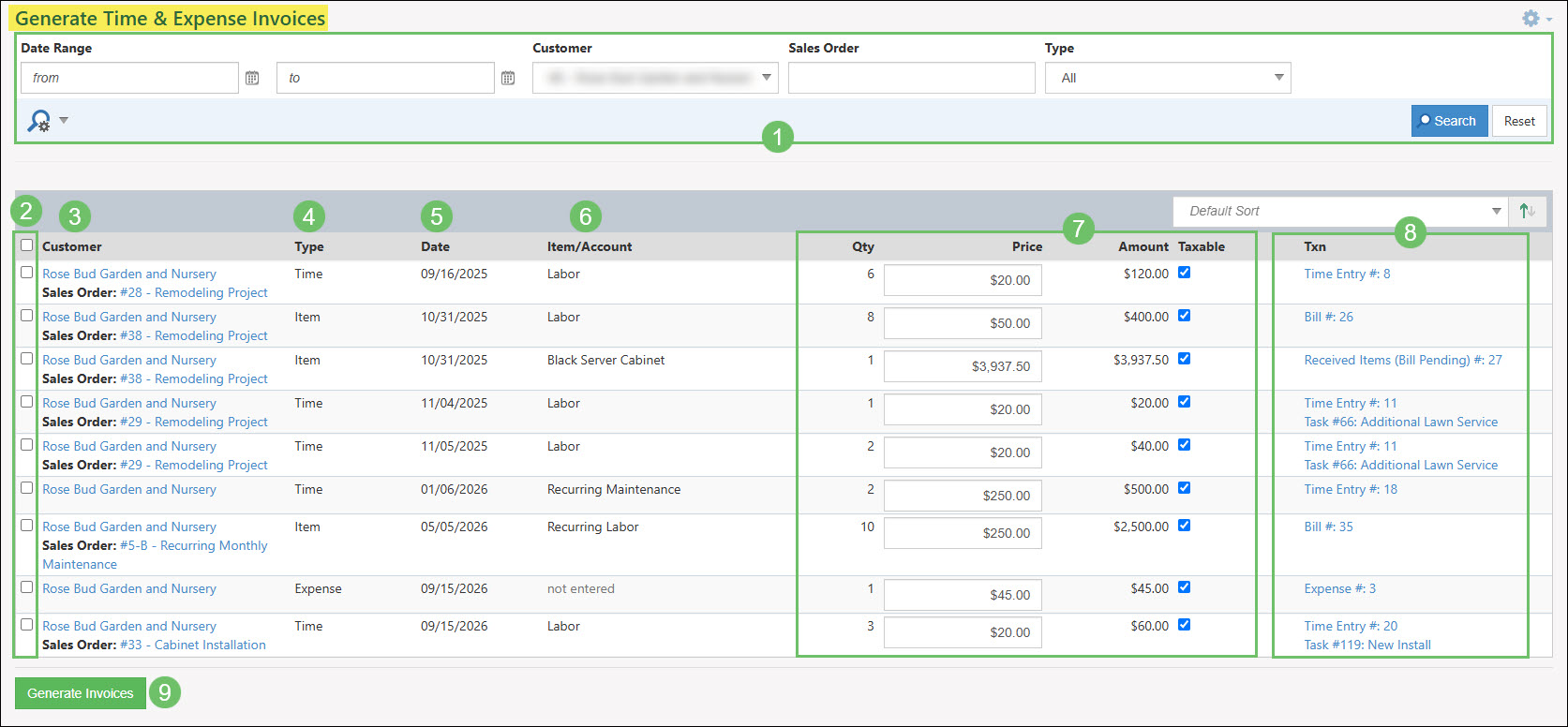Open the Expense #: 3 link
1568x727 pixels.
point(1339,588)
